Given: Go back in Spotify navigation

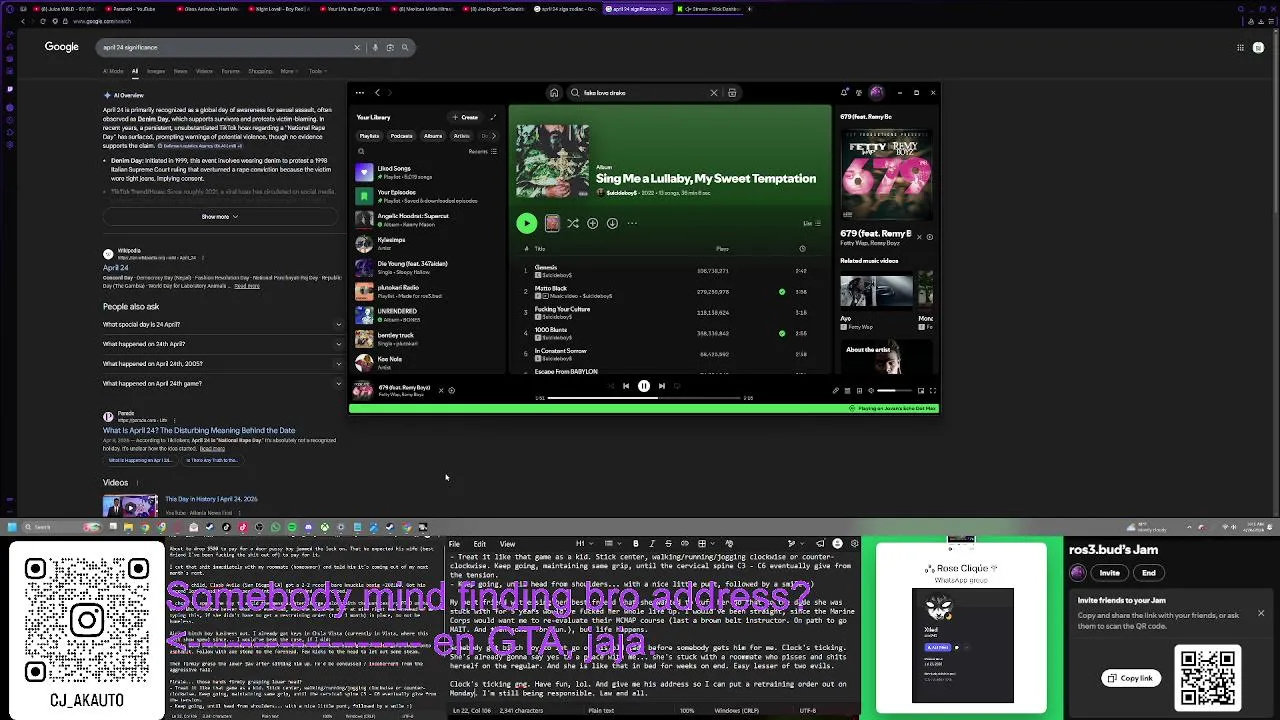Looking at the screenshot, I should point(377,93).
